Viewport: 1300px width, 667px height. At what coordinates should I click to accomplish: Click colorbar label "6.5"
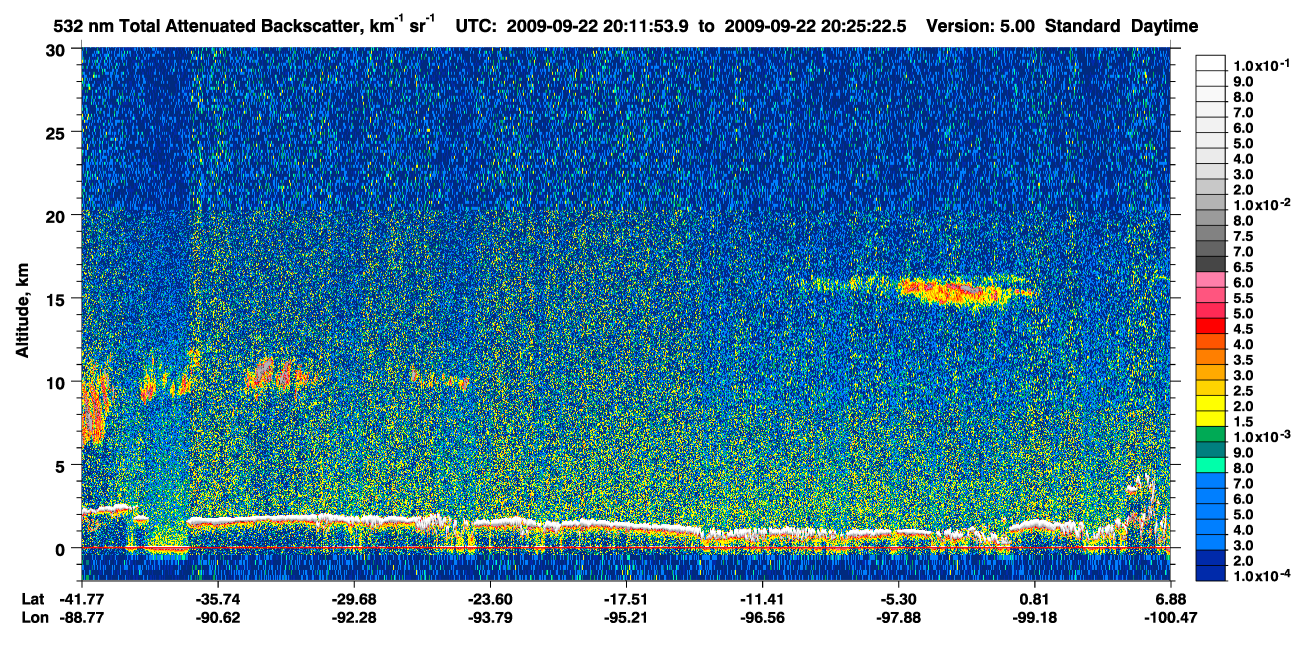click(1244, 267)
